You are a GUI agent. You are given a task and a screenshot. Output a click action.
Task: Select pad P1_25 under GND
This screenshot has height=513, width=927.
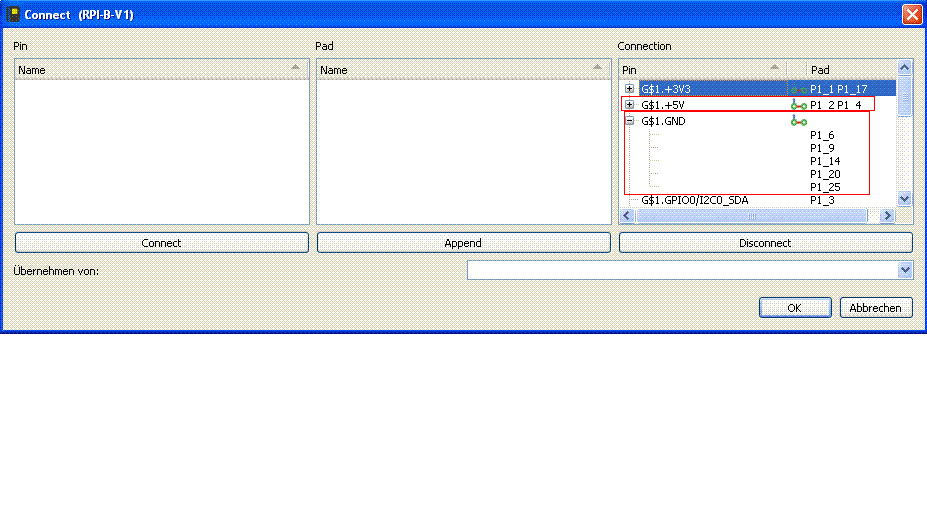[825, 187]
